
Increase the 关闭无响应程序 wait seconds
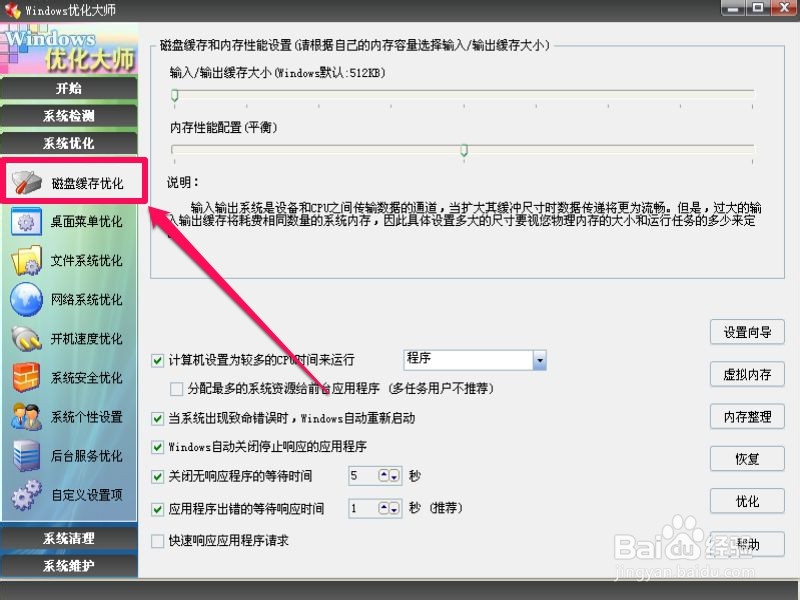coord(384,476)
